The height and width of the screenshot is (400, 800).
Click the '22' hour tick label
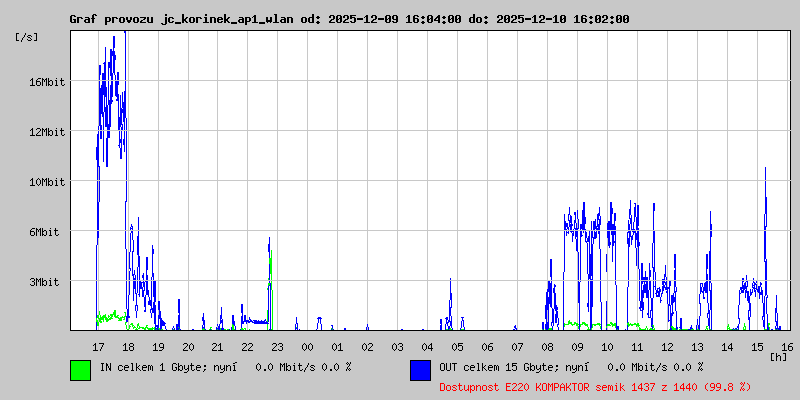tap(248, 347)
